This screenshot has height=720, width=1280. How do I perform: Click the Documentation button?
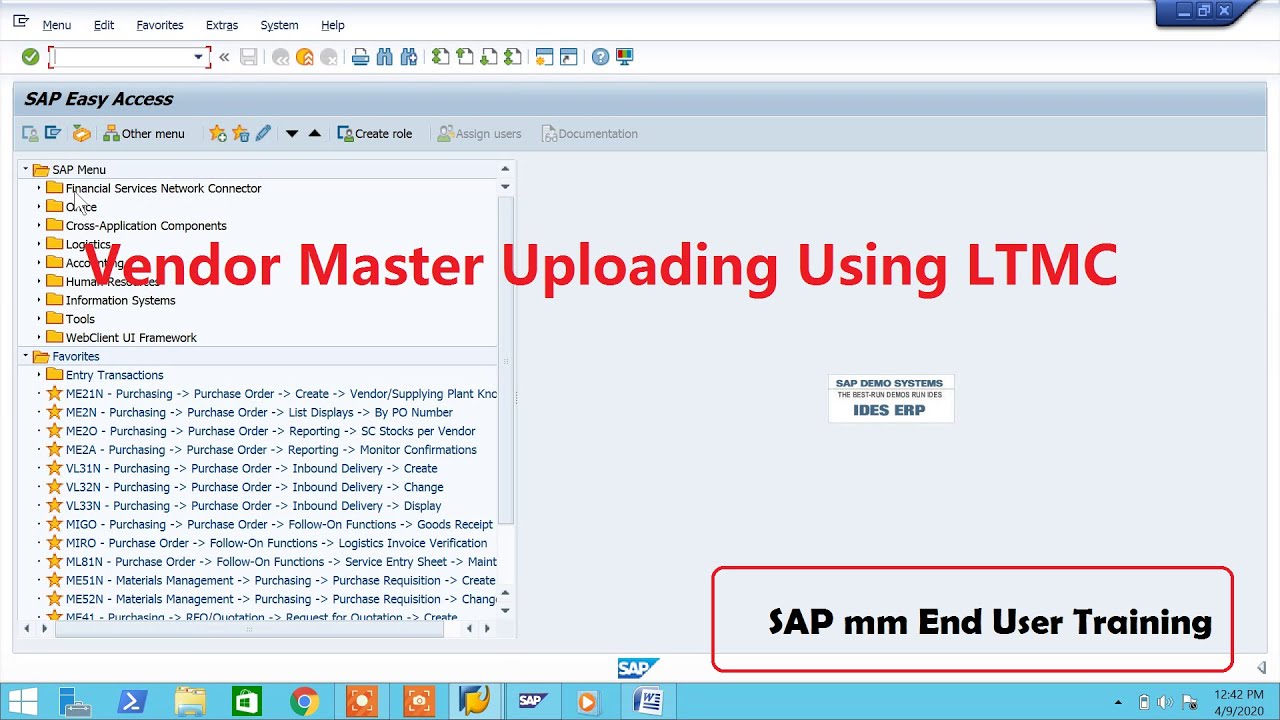pos(590,133)
